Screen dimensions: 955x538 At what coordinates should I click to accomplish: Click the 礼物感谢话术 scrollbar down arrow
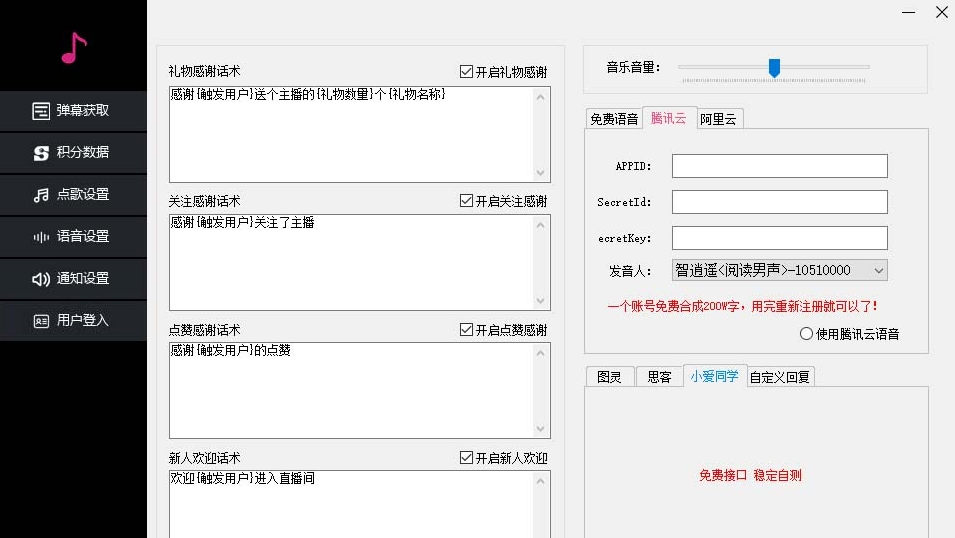tap(541, 173)
